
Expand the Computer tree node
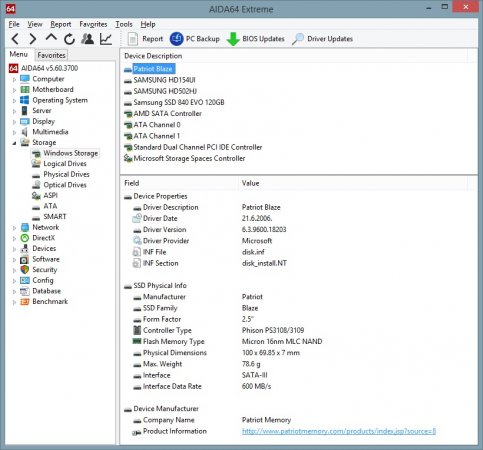[14, 80]
